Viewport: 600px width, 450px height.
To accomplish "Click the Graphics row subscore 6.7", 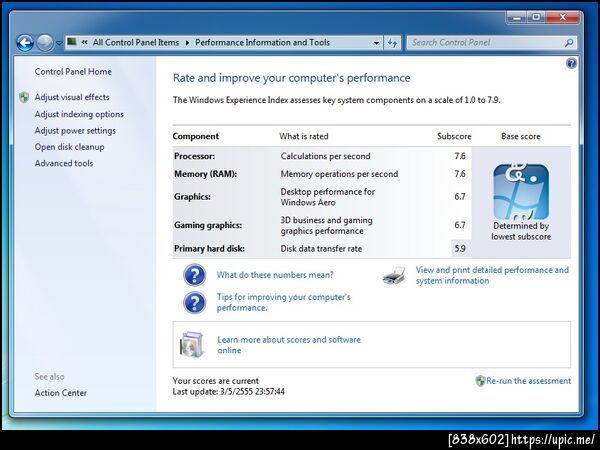I will (460, 197).
